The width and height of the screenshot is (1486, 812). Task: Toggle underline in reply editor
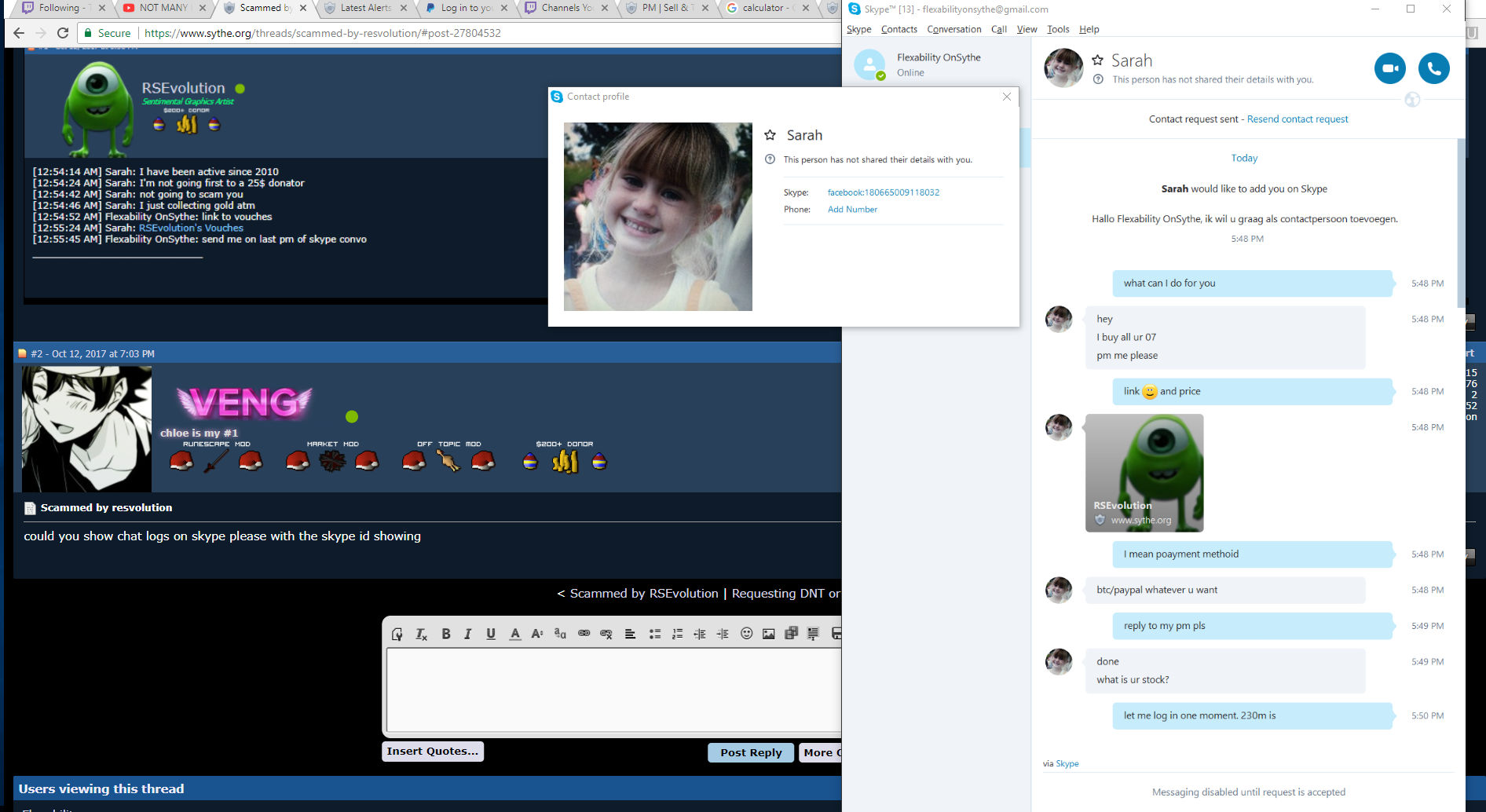(x=491, y=634)
